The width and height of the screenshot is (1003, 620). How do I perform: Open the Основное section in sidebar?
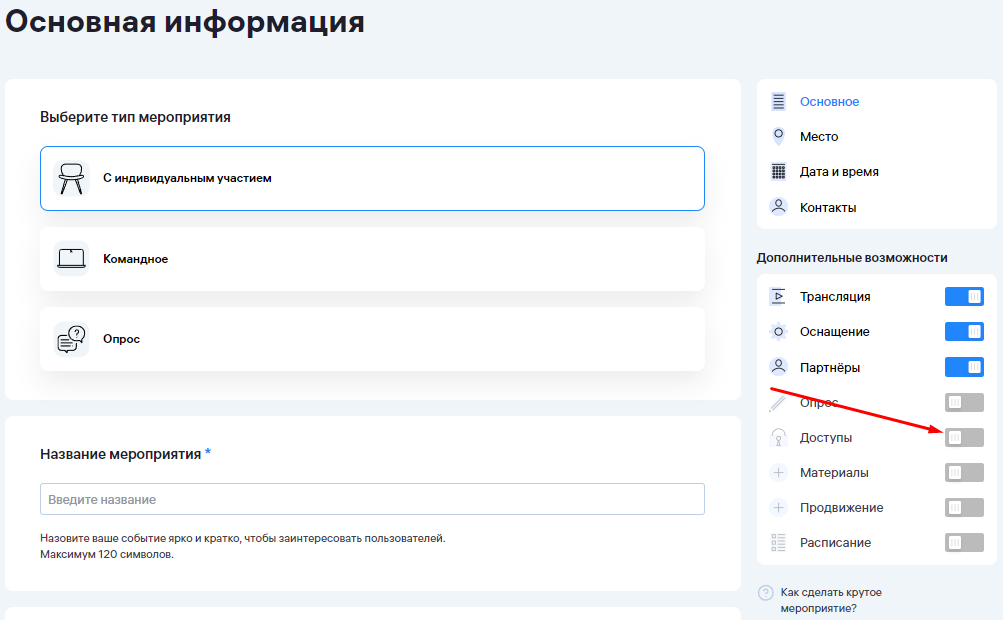(x=829, y=102)
